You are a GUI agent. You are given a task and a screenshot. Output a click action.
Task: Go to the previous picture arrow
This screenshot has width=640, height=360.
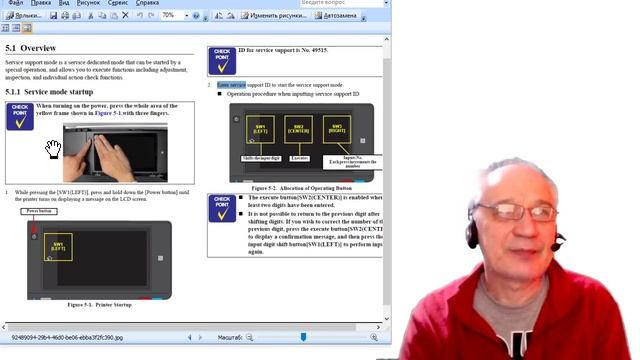pyautogui.click(x=189, y=338)
